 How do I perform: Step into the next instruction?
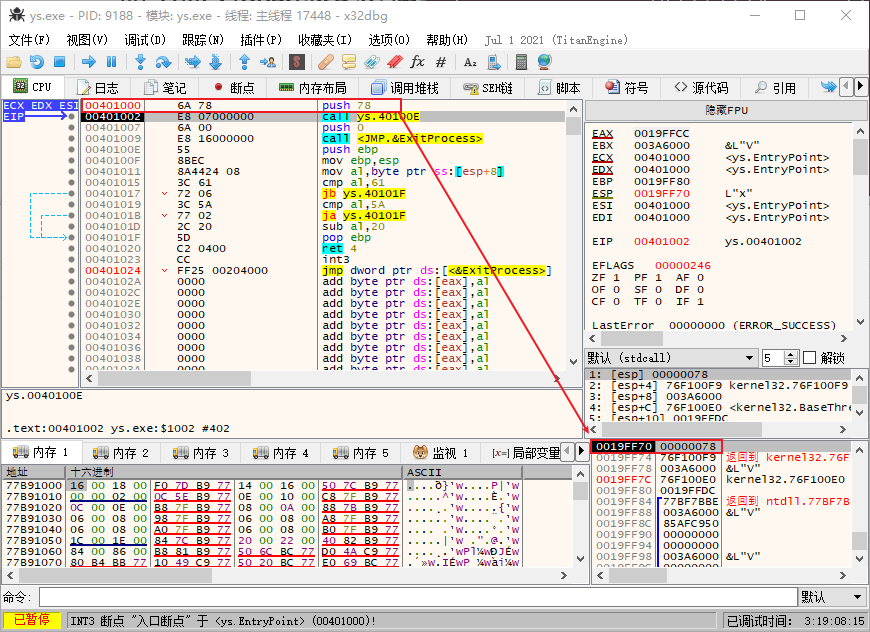(x=140, y=62)
